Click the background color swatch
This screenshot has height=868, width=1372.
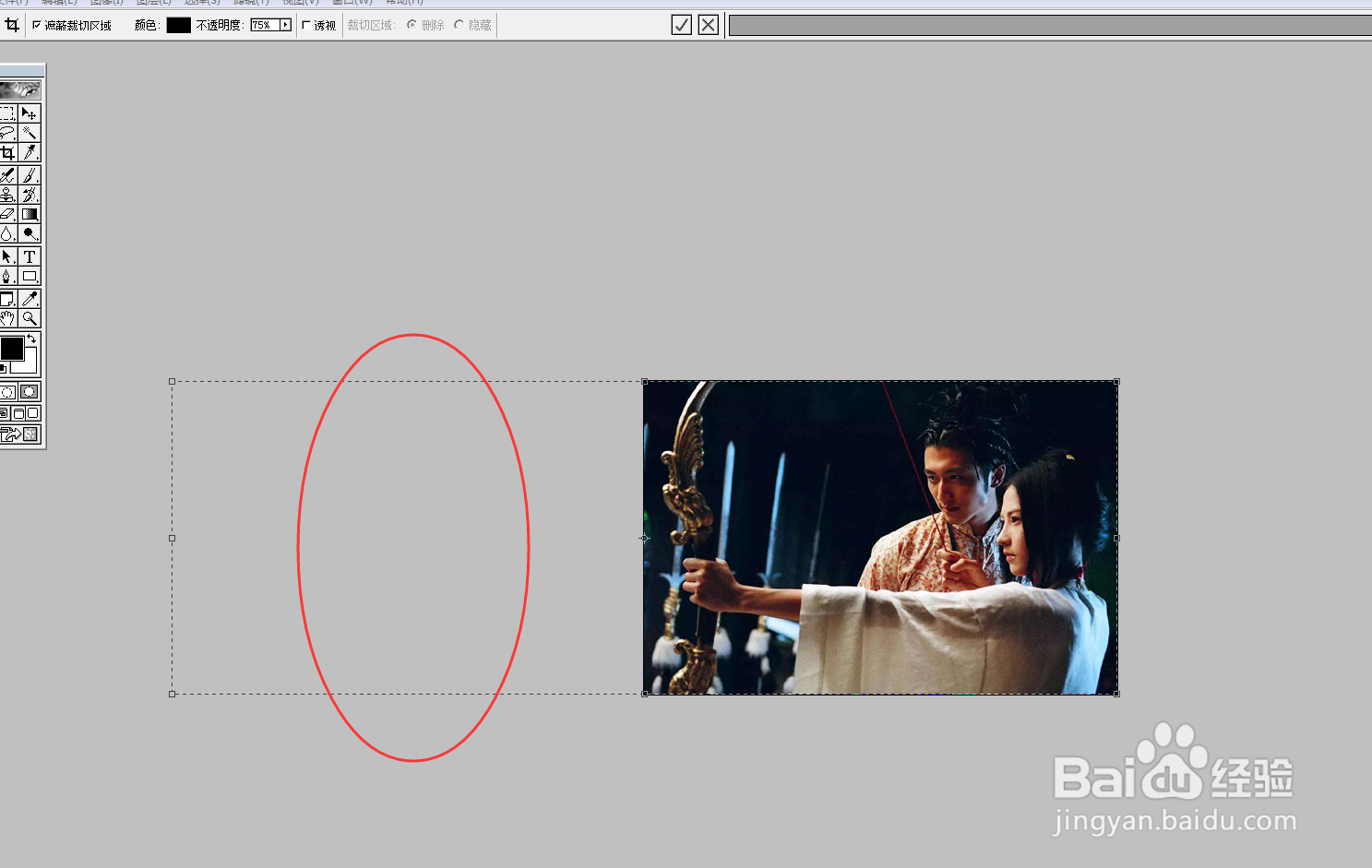click(28, 364)
